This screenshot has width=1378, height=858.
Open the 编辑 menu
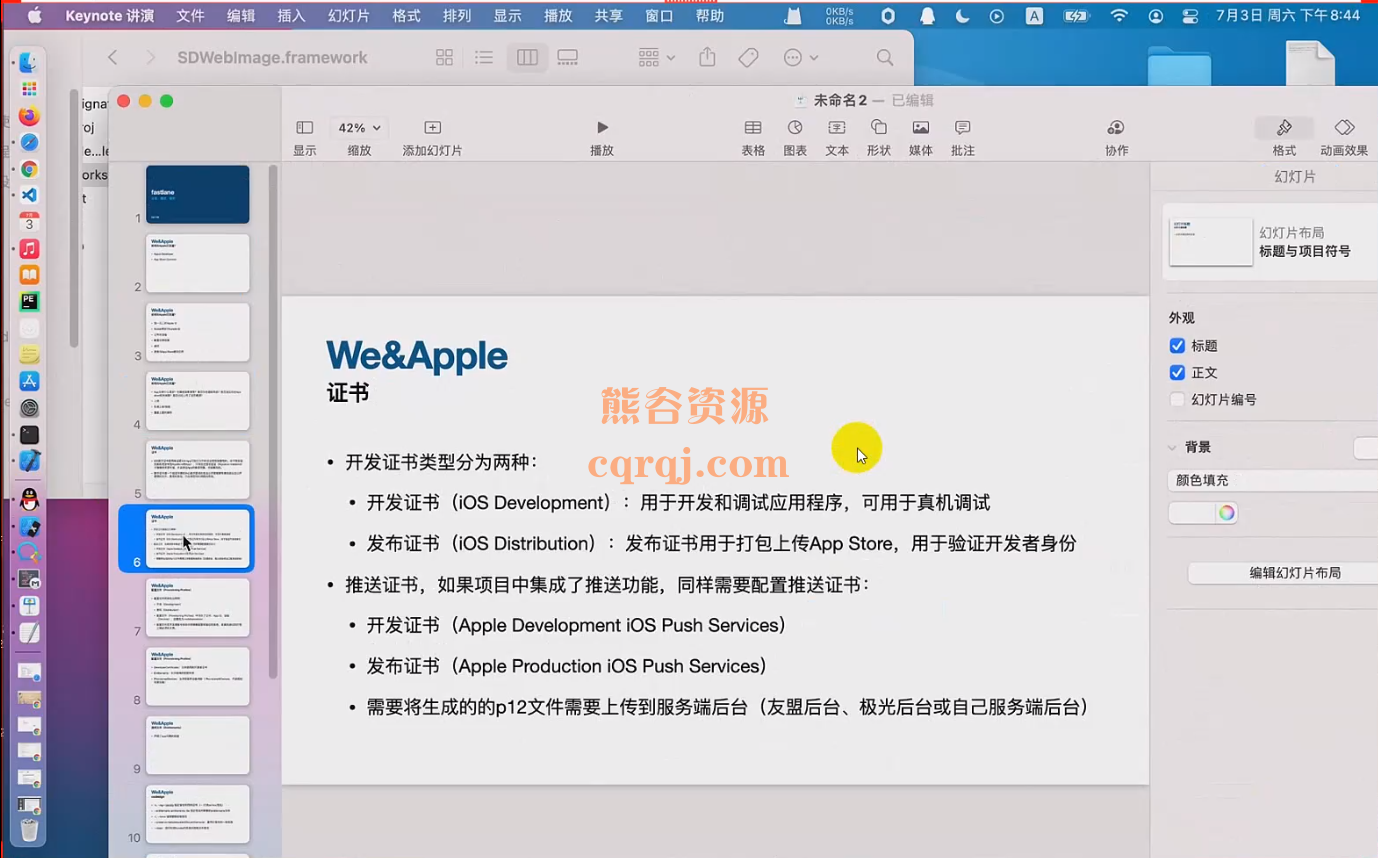tap(241, 16)
